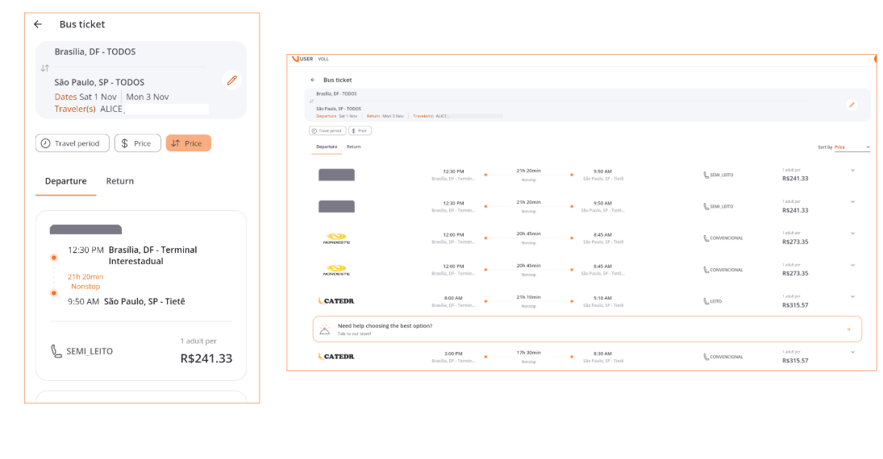Expand the 8:00 AM CATEDR trip chevron
Screen dimensions: 883x459
pos(853,297)
